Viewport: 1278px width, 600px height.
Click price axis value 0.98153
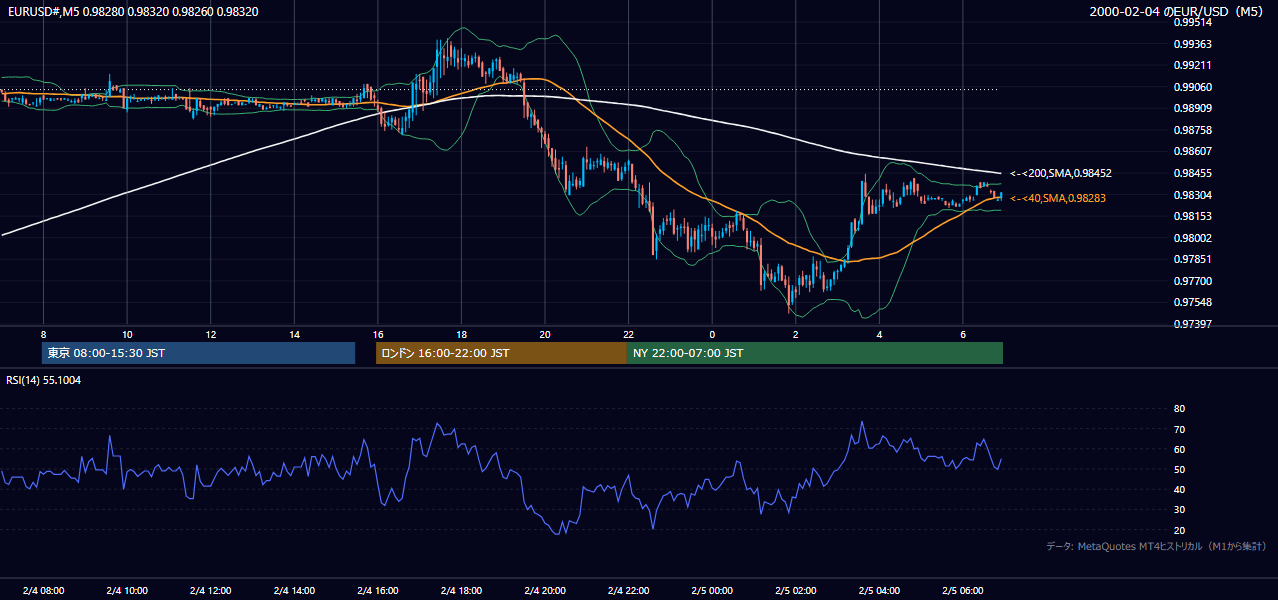coord(1192,216)
